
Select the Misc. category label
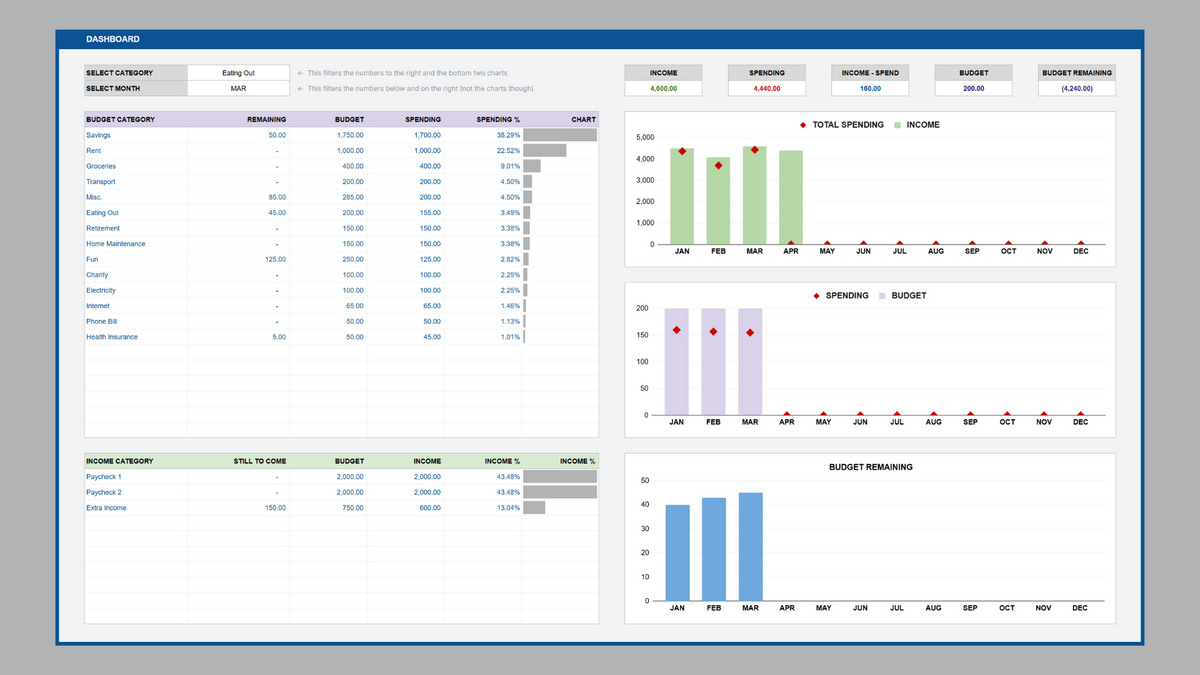pyautogui.click(x=94, y=197)
